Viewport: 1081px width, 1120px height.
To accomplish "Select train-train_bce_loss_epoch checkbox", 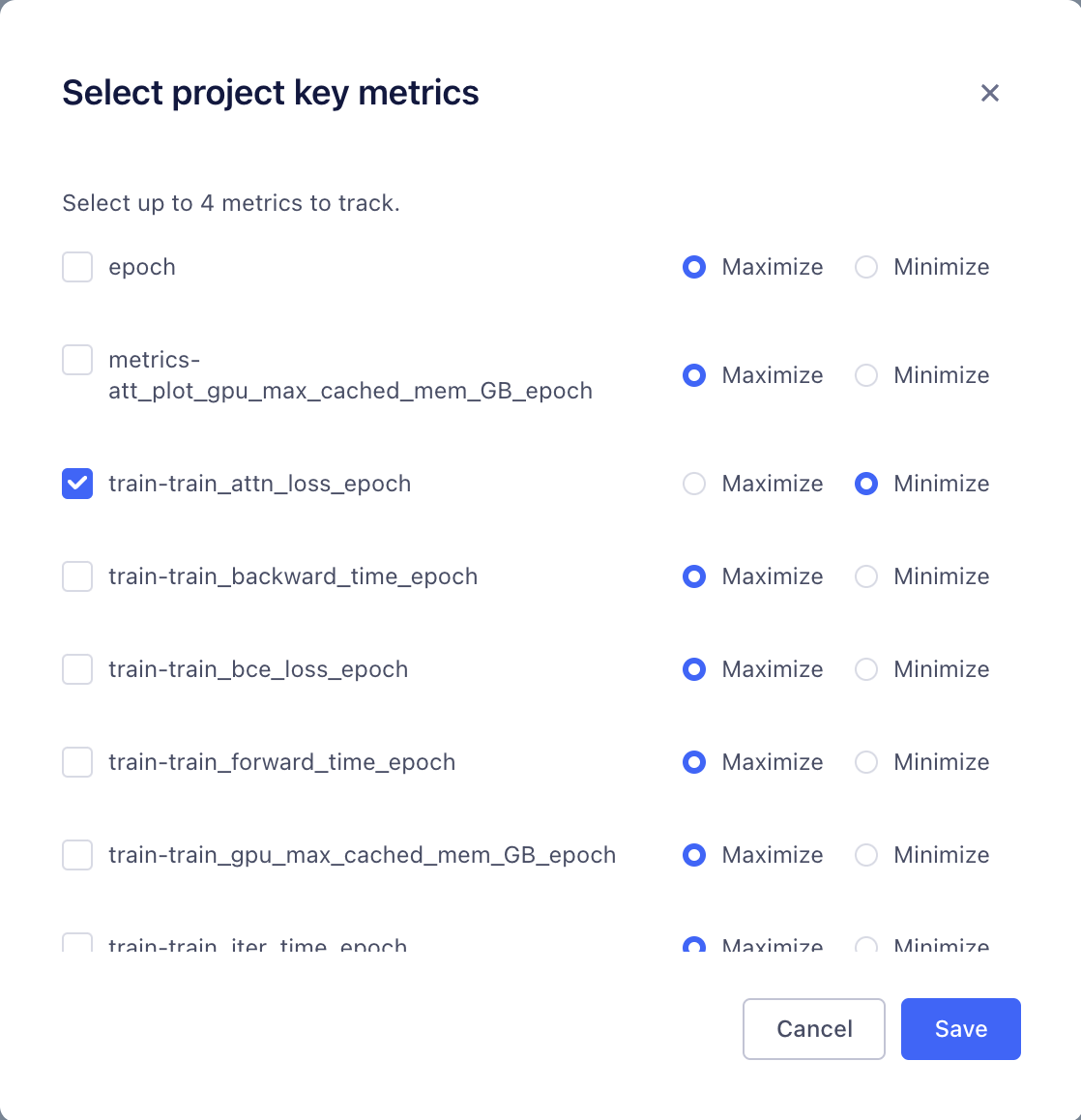I will [77, 669].
